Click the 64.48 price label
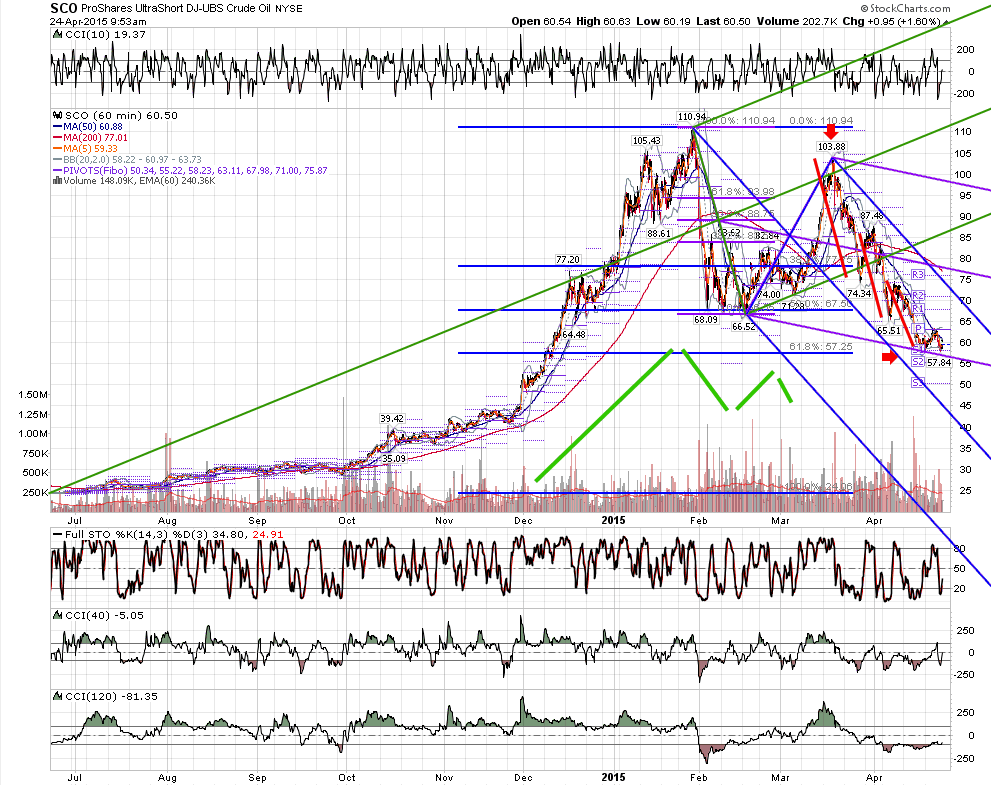 [574, 334]
